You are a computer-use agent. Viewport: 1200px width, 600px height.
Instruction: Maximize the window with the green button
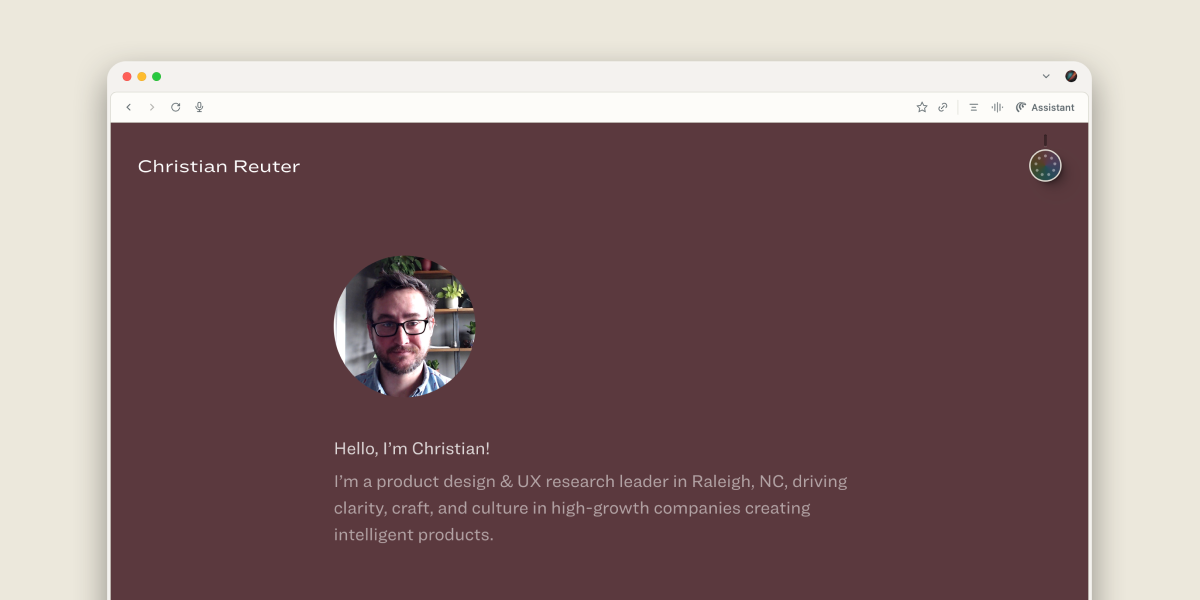157,77
